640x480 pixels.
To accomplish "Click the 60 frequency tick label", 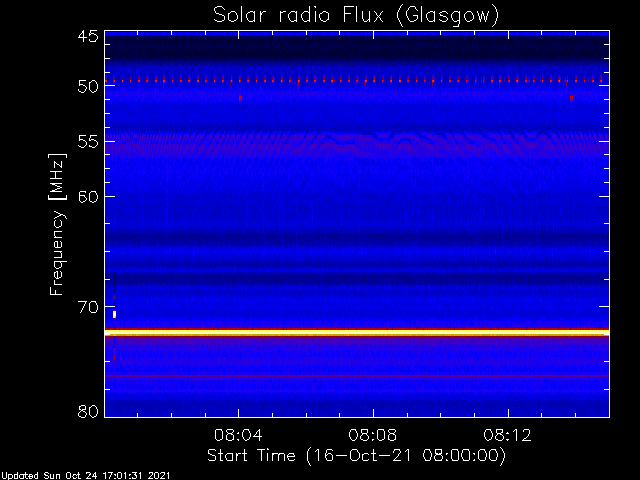I will coord(88,197).
